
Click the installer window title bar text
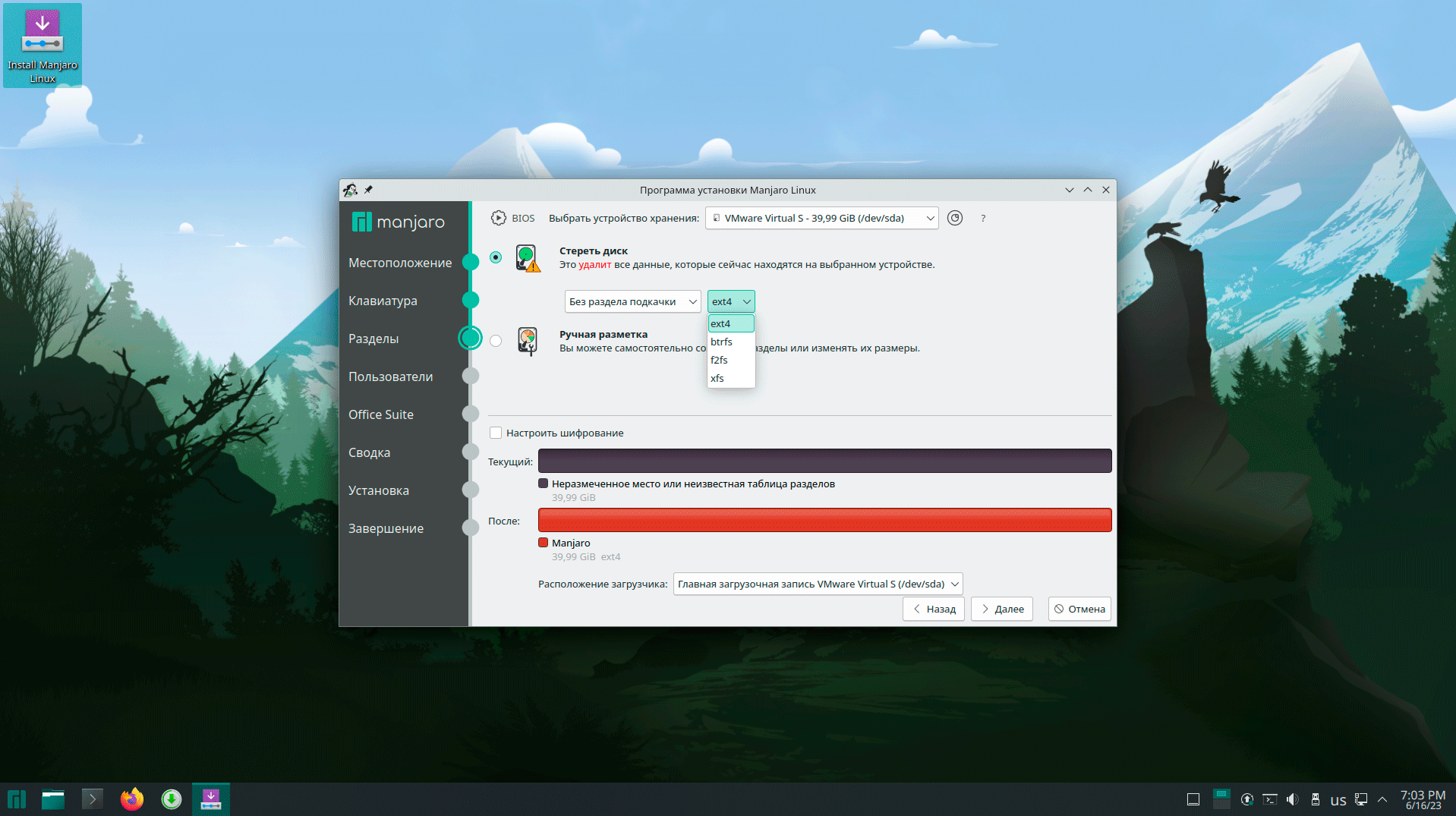pos(727,190)
